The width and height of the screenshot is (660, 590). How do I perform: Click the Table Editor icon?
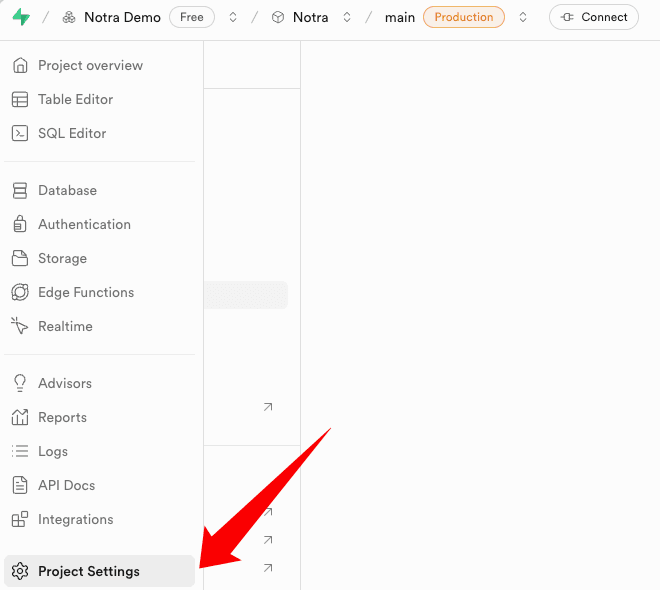(x=20, y=100)
